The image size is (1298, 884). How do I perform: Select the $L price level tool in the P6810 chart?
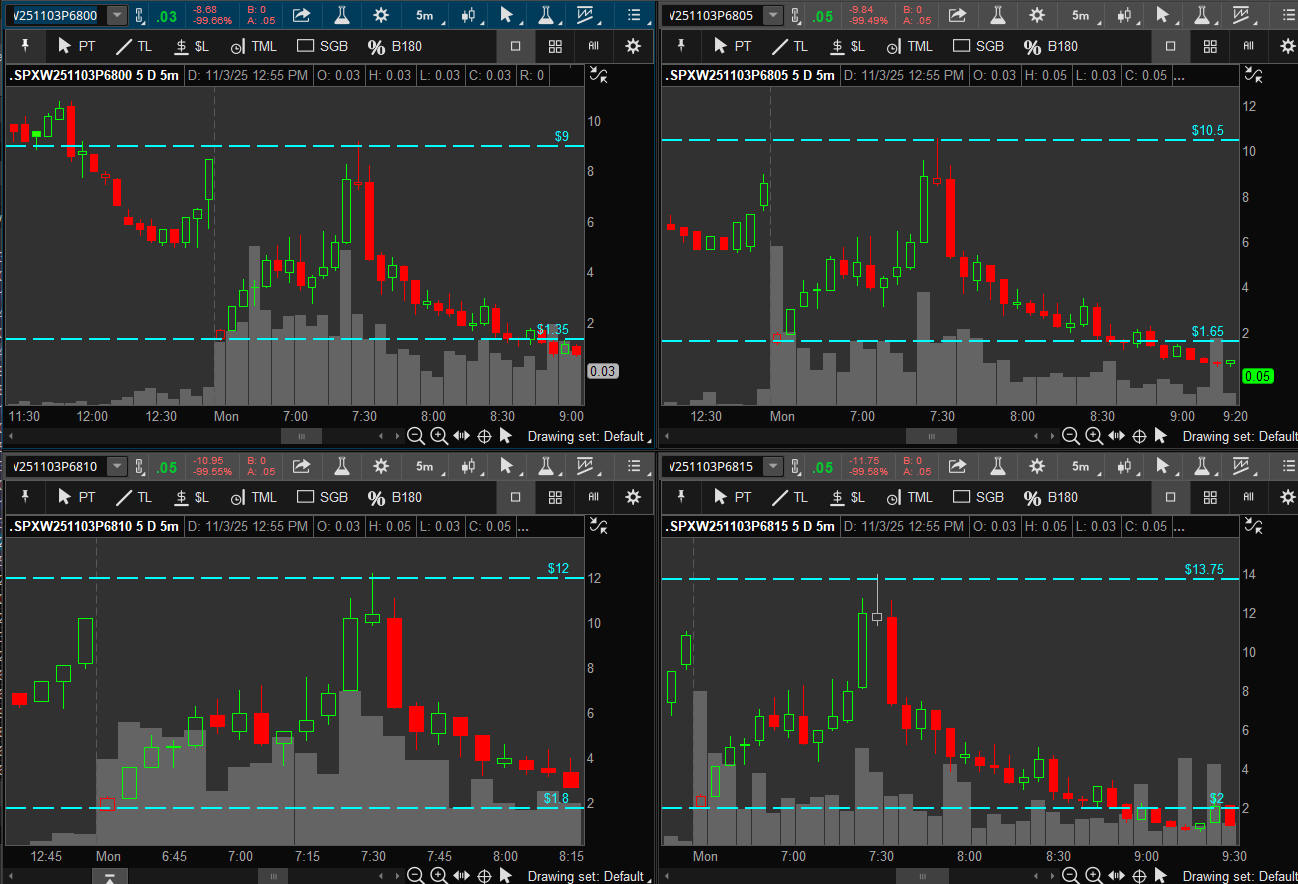click(191, 497)
